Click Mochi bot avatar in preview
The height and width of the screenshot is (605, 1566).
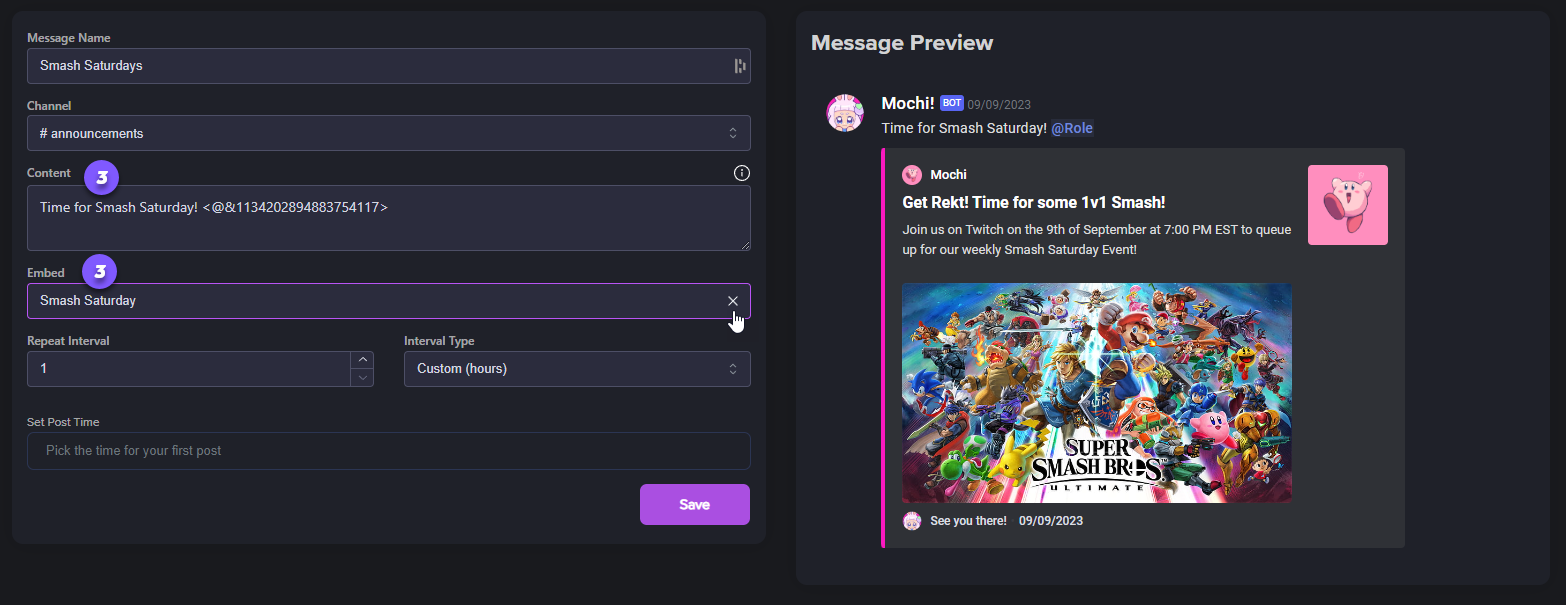[844, 114]
